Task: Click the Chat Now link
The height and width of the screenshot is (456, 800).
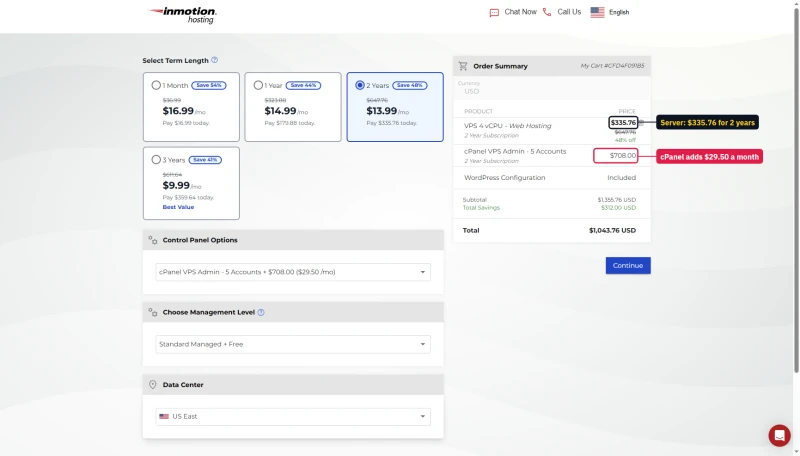Action: pyautogui.click(x=520, y=12)
